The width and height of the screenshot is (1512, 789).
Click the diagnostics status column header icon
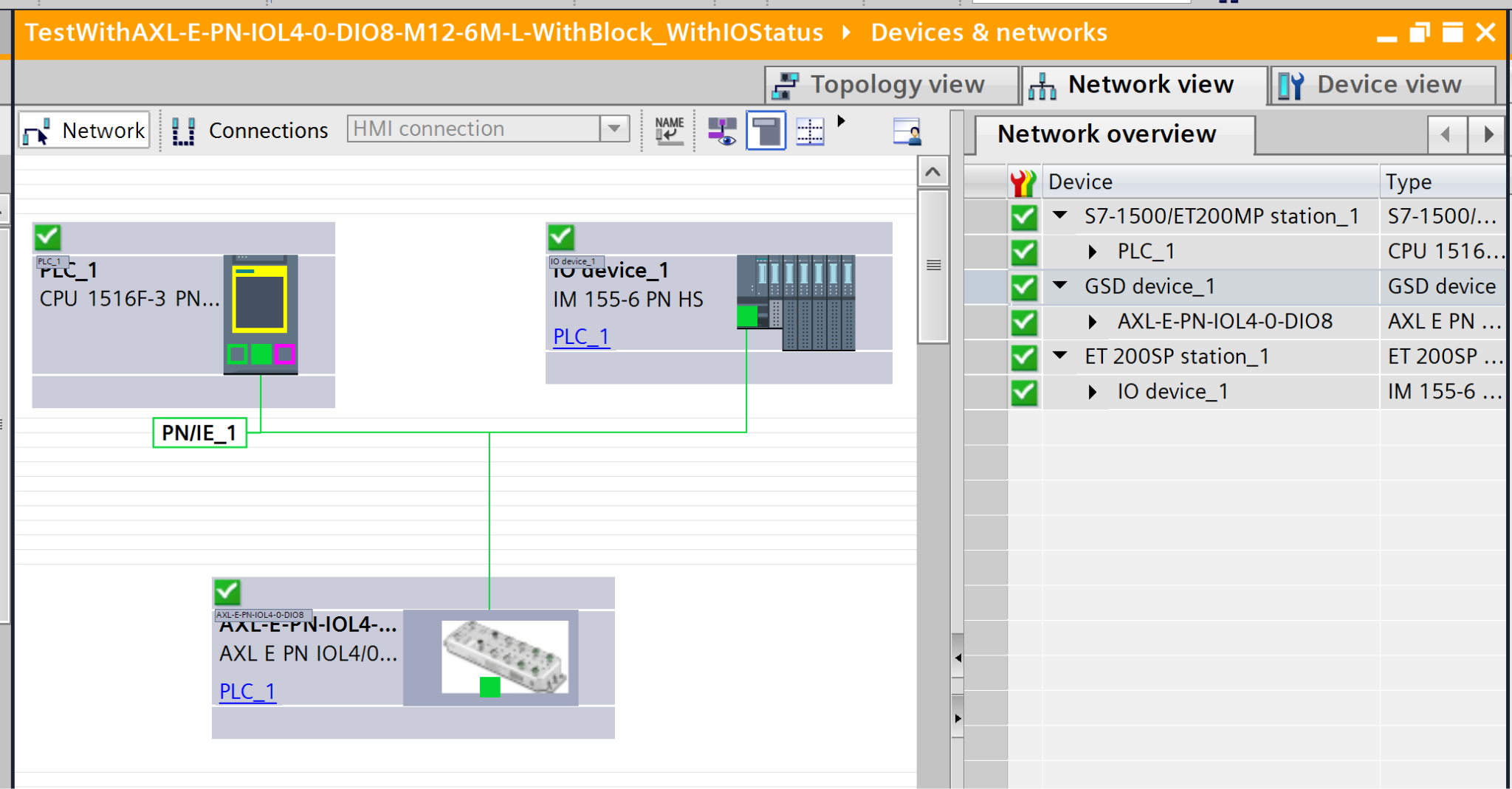point(1024,182)
